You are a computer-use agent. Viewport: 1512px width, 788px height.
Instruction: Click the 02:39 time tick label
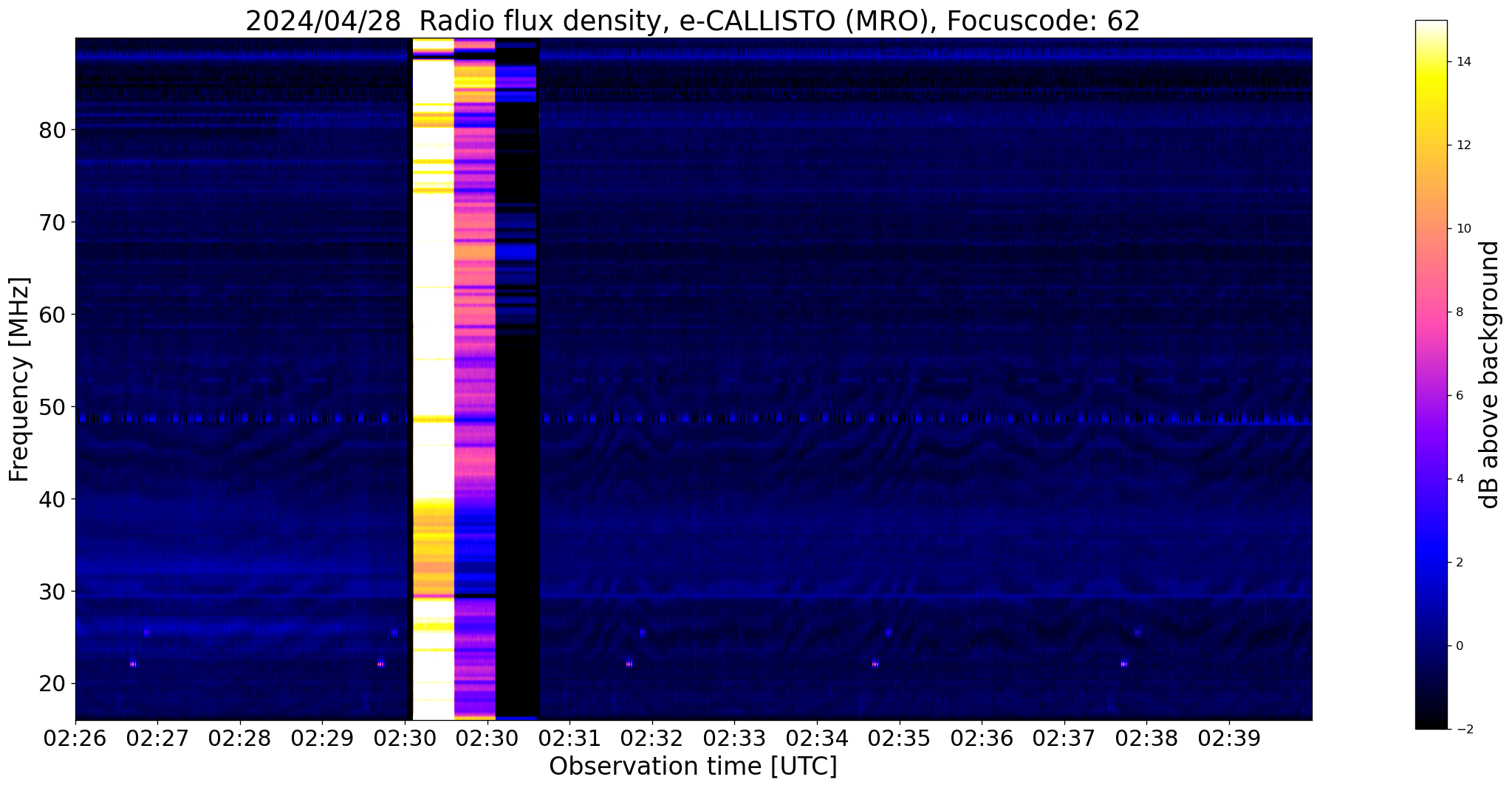point(1229,738)
